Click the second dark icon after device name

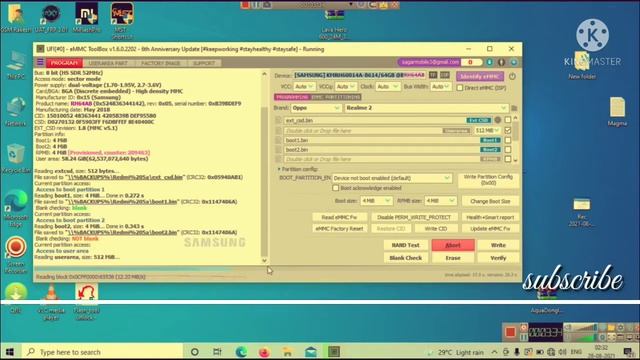tap(444, 75)
